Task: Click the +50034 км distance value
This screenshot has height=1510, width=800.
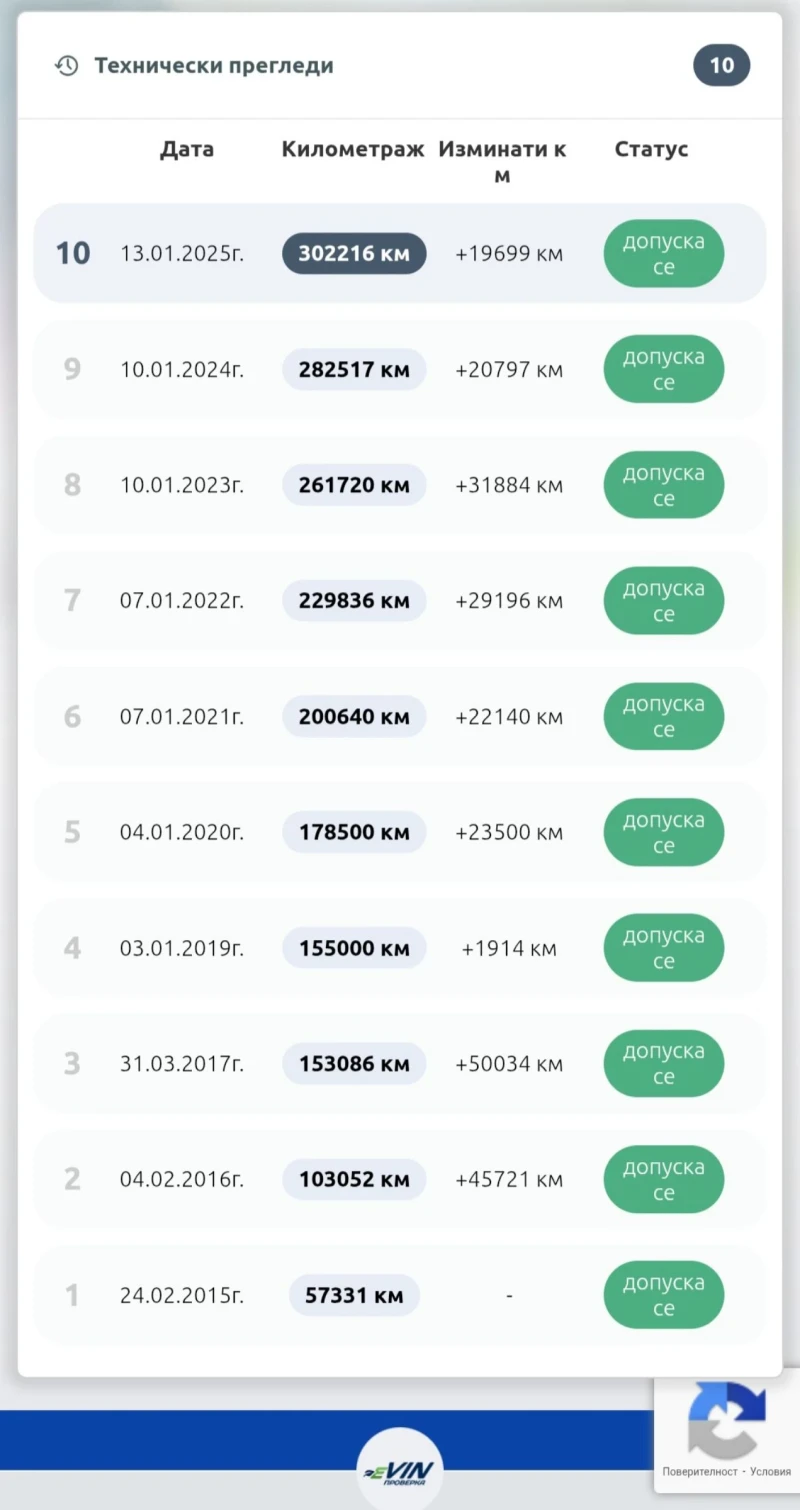Action: pyautogui.click(x=509, y=1064)
